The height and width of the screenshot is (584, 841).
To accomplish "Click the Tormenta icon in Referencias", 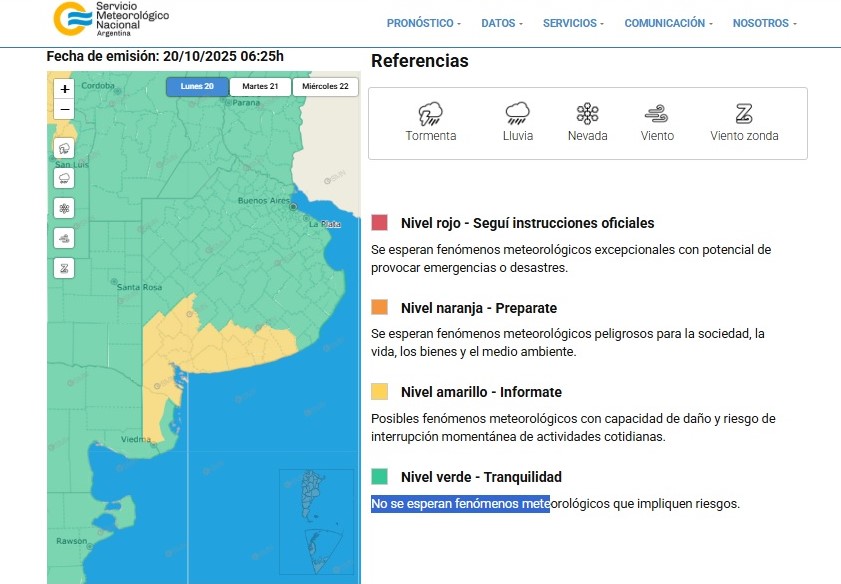I will tap(431, 113).
